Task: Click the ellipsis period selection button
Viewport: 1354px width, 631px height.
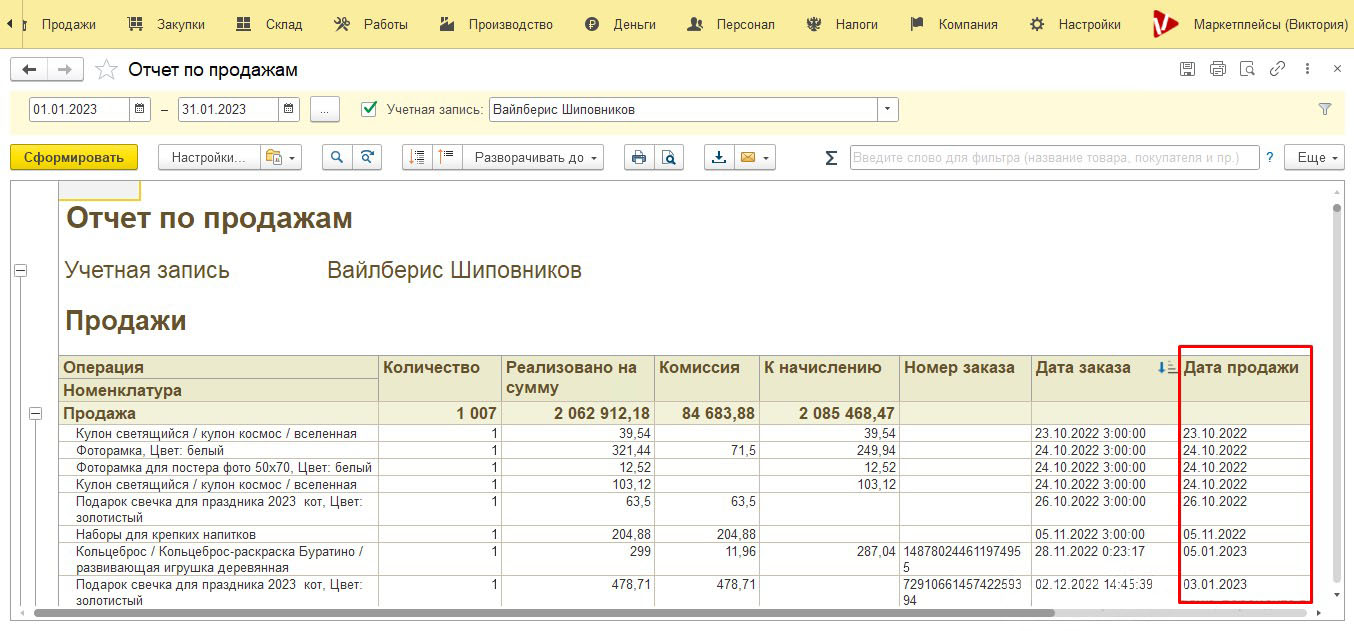Action: (x=325, y=109)
